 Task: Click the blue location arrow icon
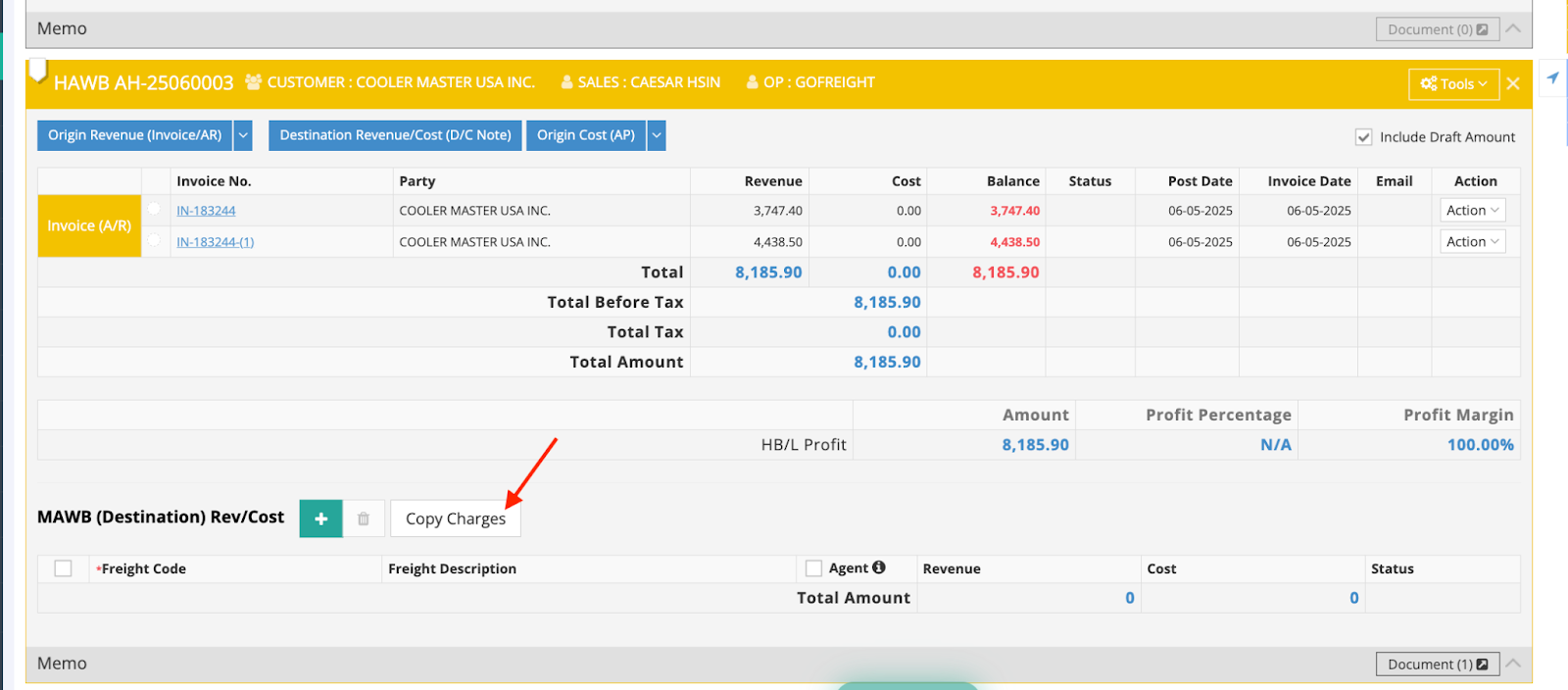pyautogui.click(x=1552, y=78)
